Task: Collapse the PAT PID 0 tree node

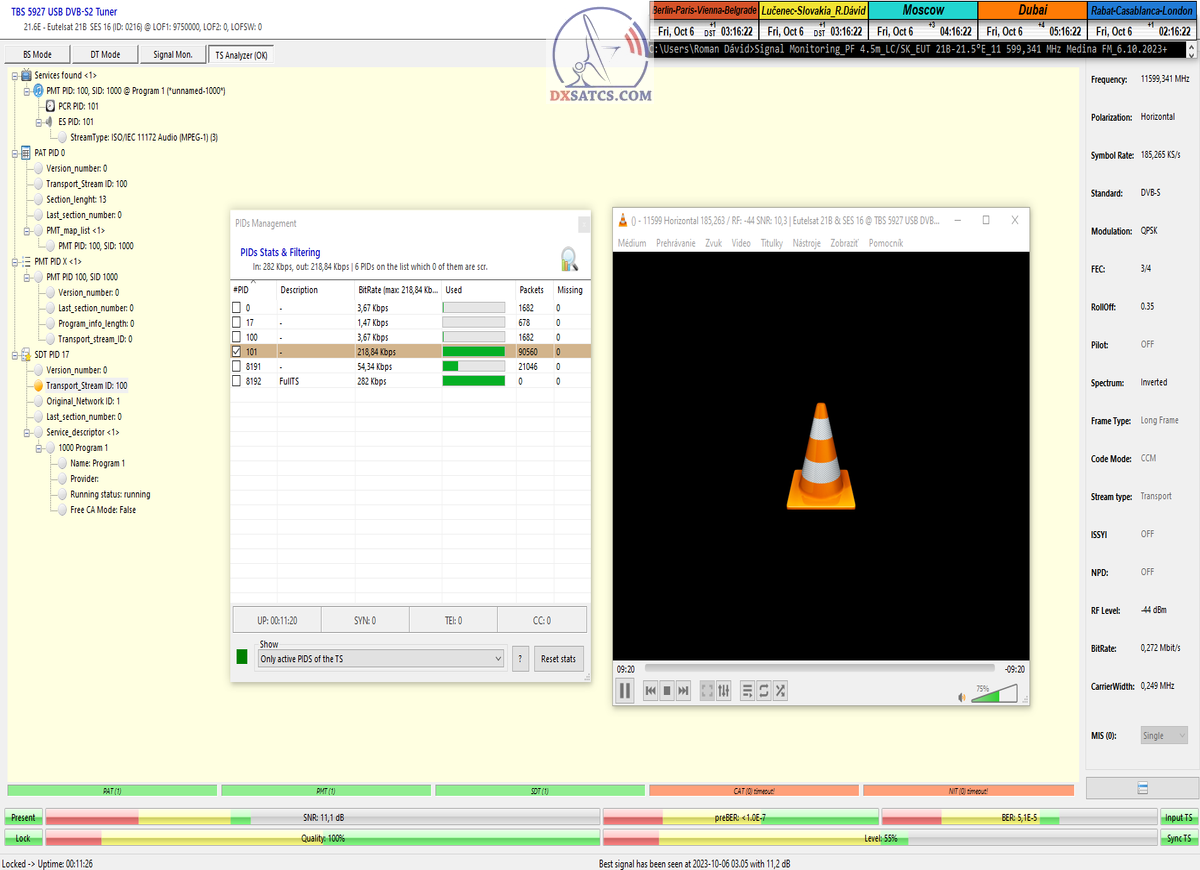Action: (x=14, y=153)
